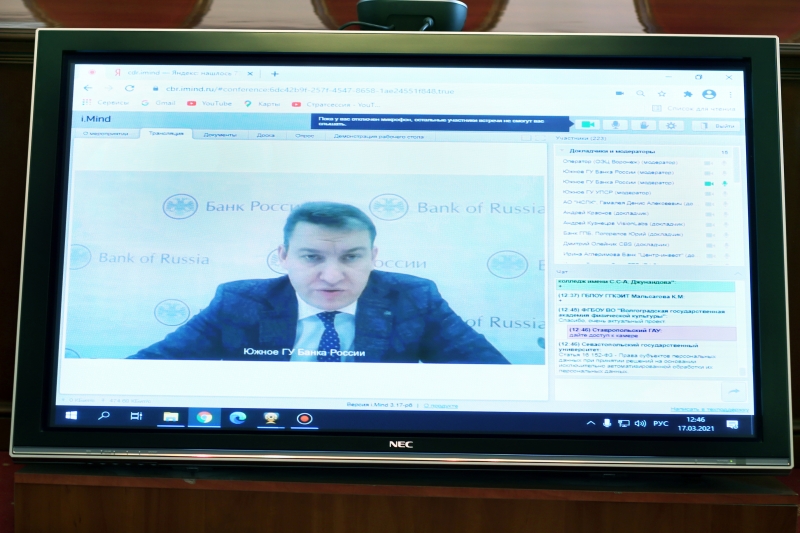Open the browser extensions puzzle icon

click(x=688, y=94)
